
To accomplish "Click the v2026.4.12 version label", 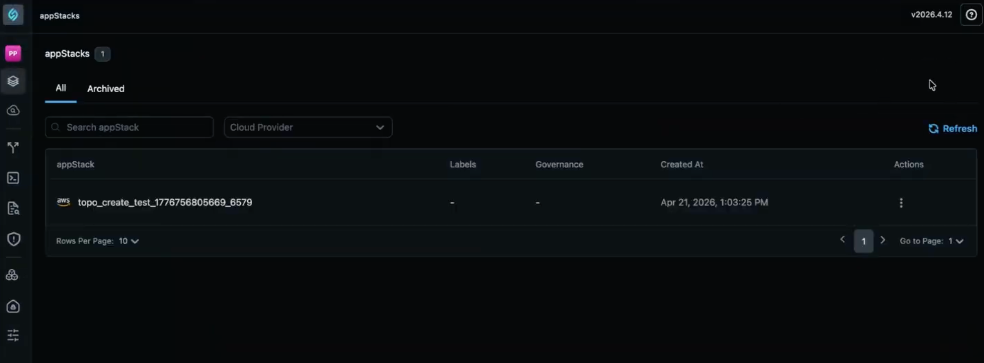I will 931,15.
